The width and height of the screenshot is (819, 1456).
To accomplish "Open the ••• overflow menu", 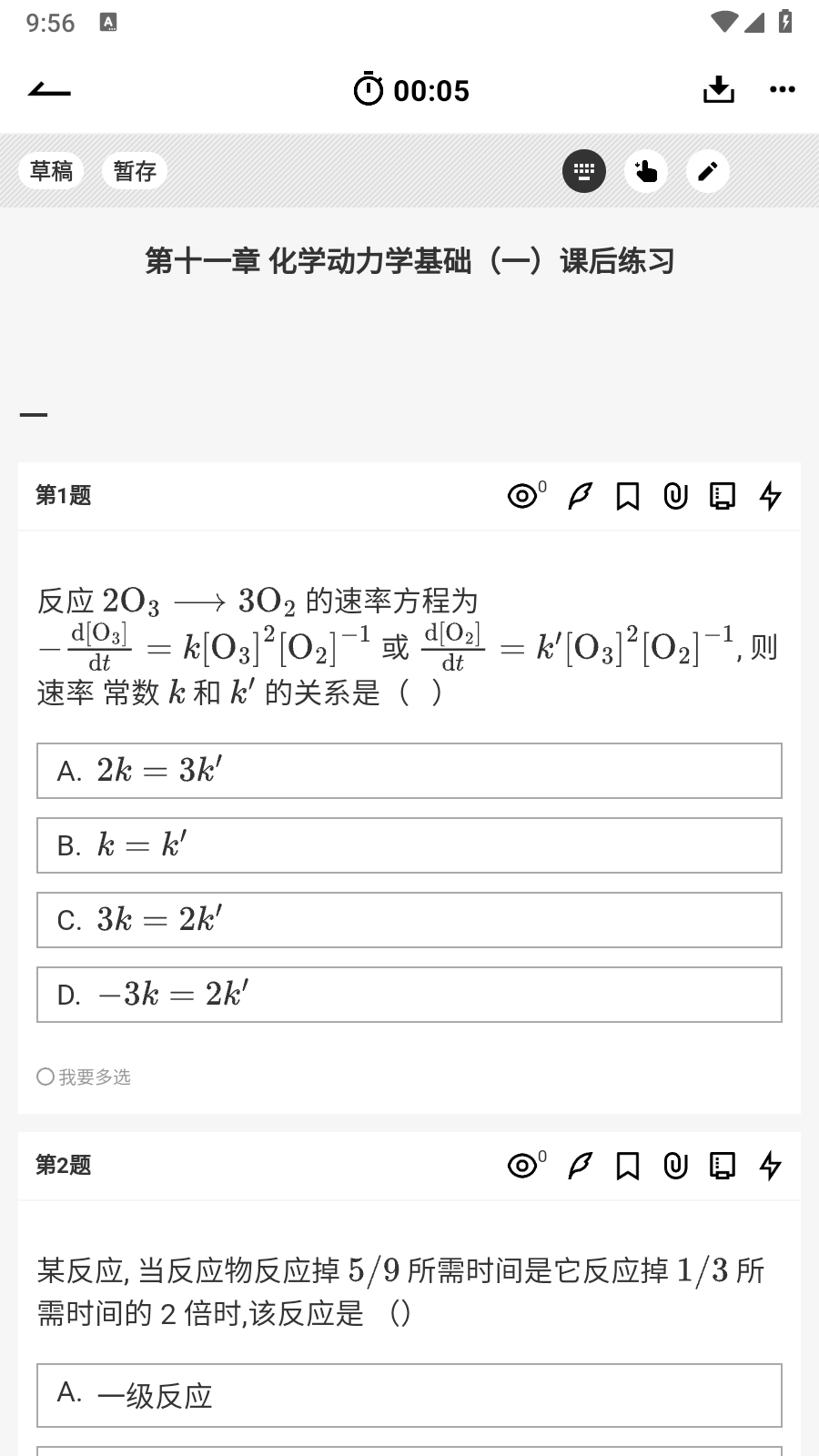I will (x=782, y=89).
